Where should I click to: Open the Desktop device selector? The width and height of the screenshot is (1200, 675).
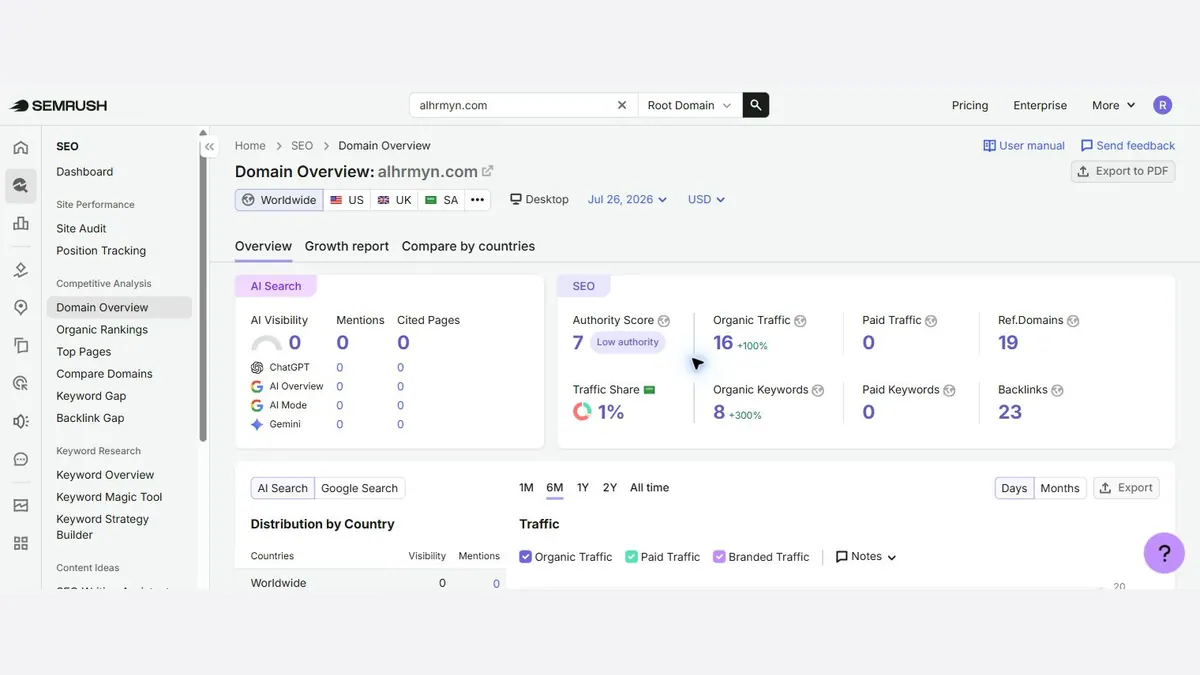pyautogui.click(x=539, y=200)
